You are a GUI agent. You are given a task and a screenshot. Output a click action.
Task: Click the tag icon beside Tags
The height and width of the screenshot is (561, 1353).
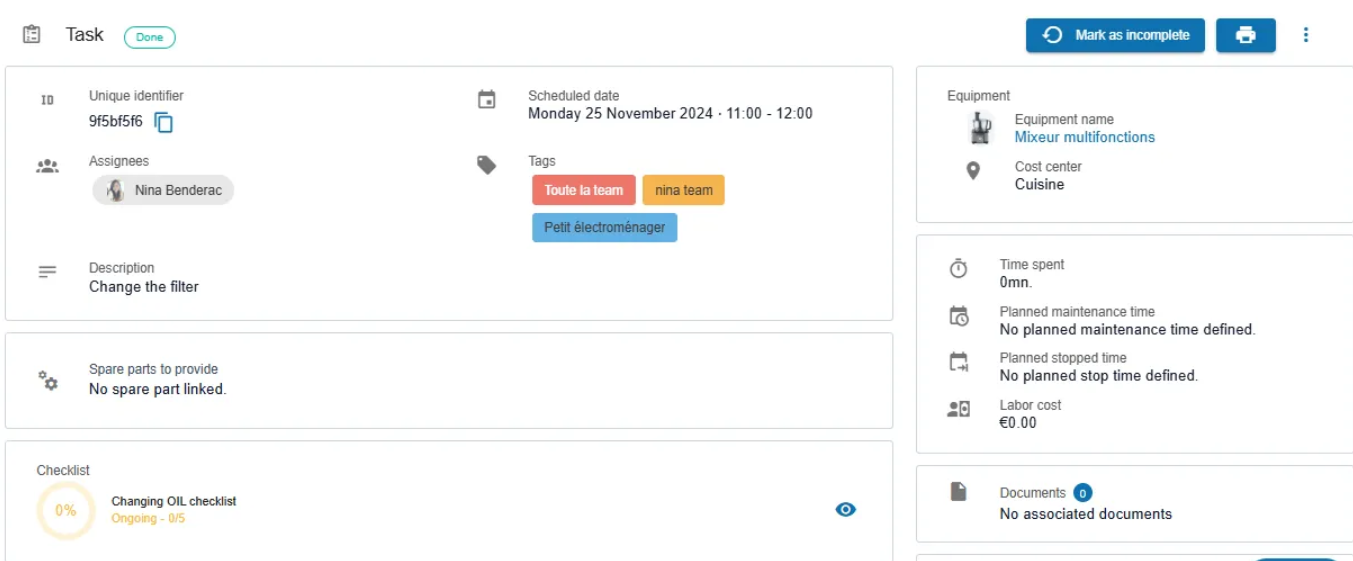(486, 165)
